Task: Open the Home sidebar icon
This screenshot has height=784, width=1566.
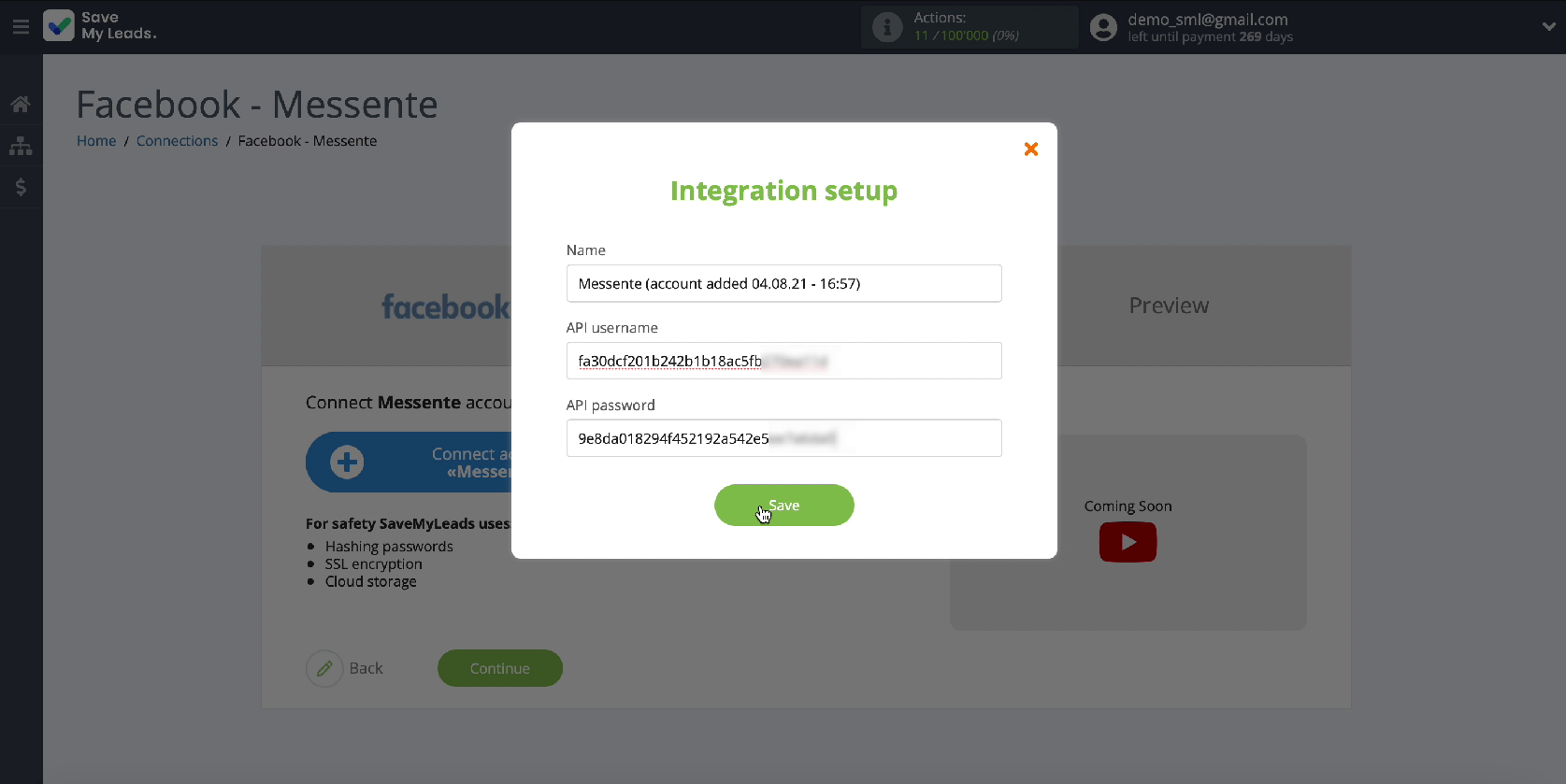Action: [21, 104]
